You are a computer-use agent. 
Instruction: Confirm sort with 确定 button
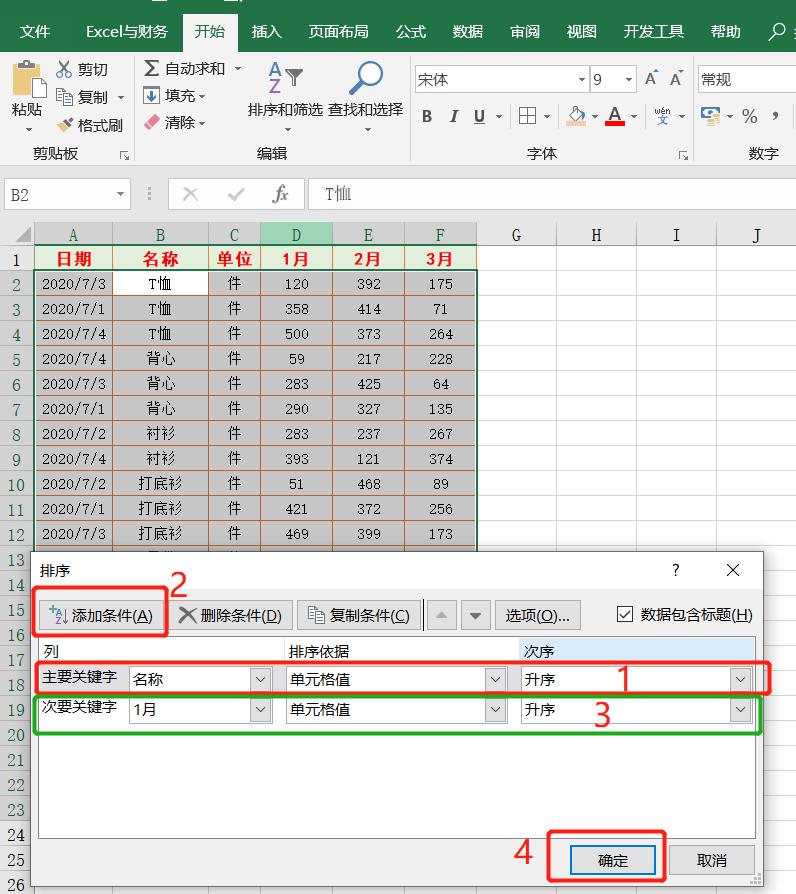[613, 860]
